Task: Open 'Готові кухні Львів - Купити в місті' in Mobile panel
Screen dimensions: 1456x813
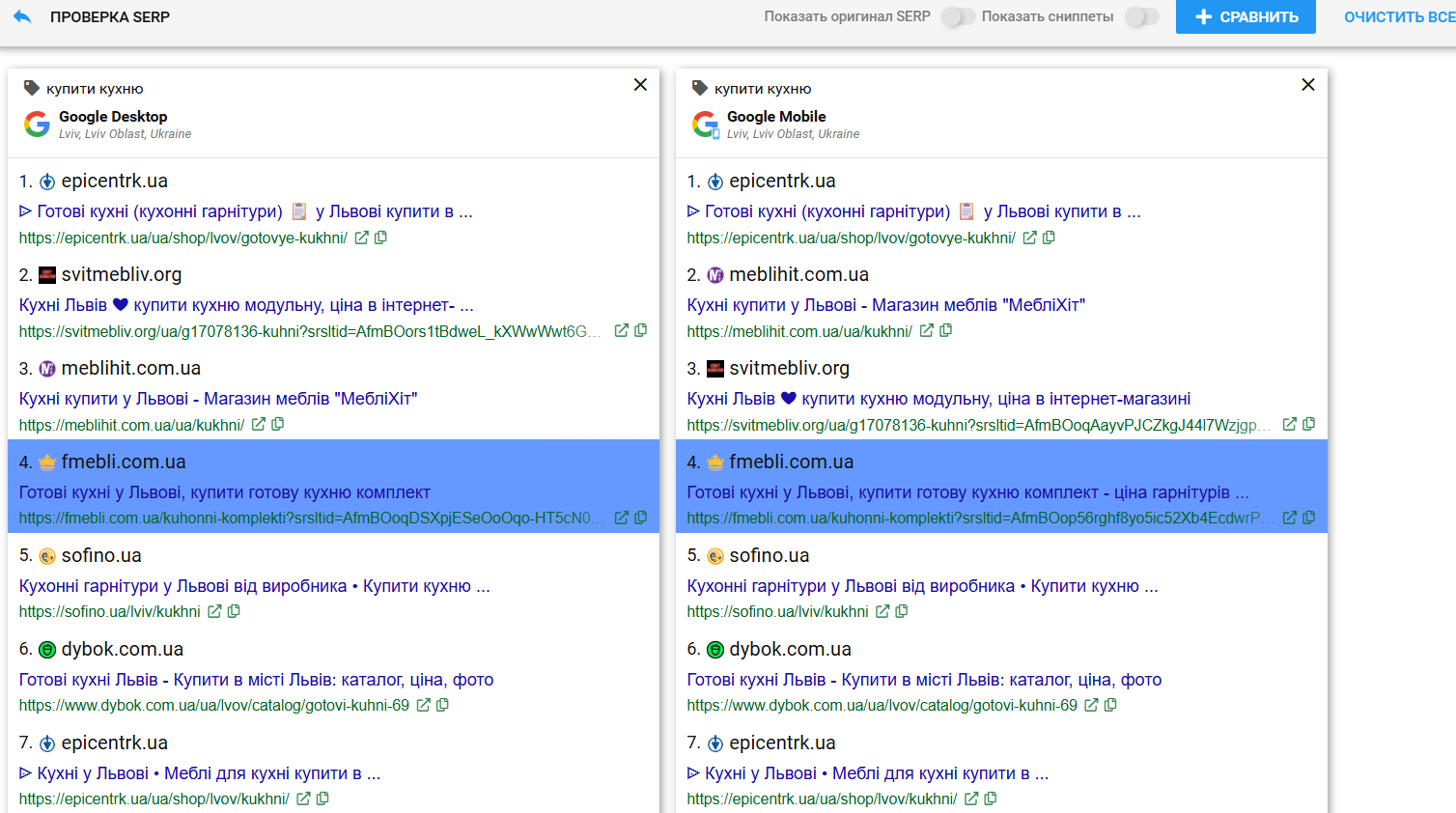Action: tap(925, 680)
